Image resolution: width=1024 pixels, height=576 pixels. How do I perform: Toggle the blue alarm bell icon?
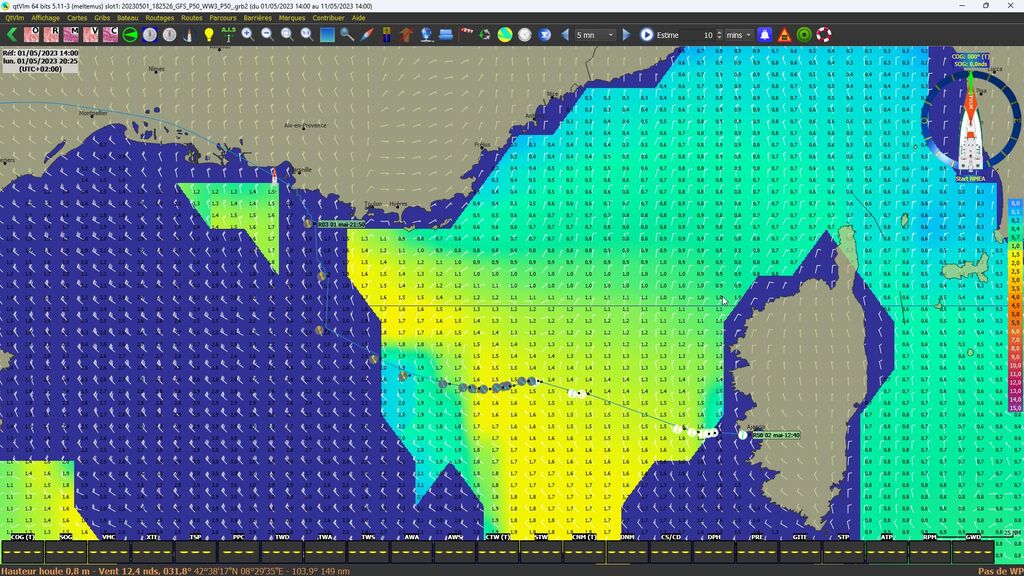coord(765,35)
